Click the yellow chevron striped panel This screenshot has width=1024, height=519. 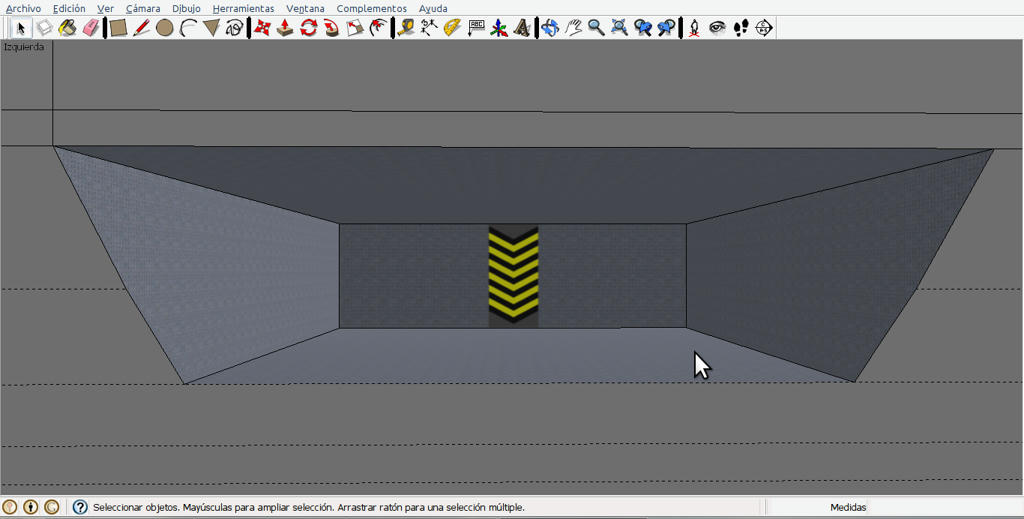click(513, 277)
